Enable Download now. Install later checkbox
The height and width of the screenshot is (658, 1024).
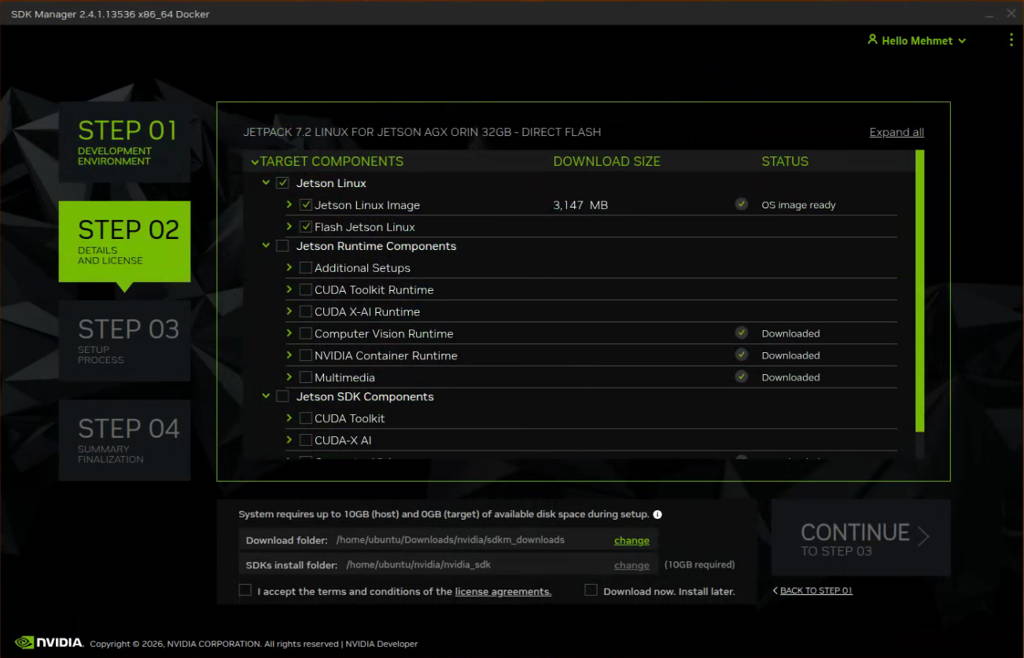point(591,590)
